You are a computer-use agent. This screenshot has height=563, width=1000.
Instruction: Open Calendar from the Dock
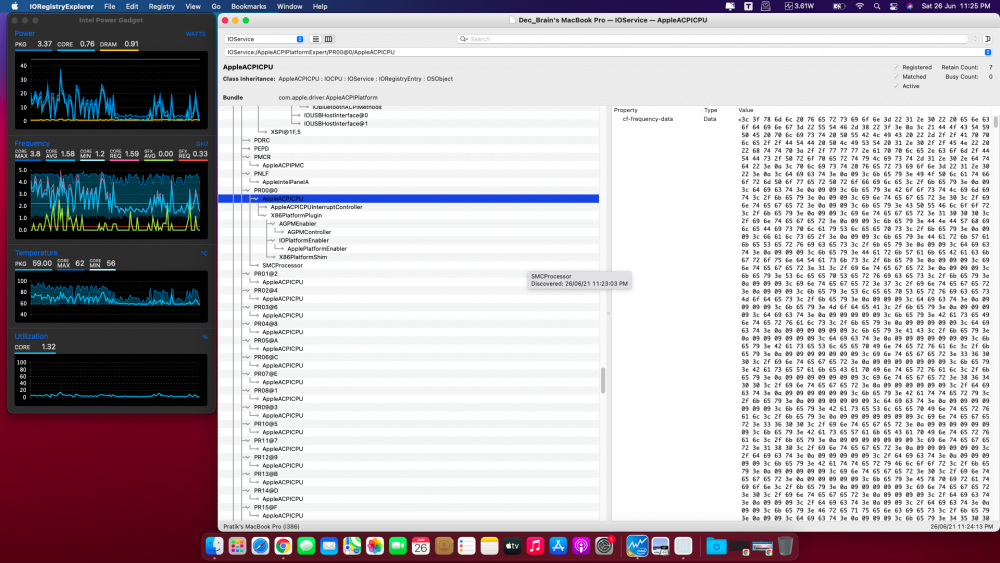[421, 546]
